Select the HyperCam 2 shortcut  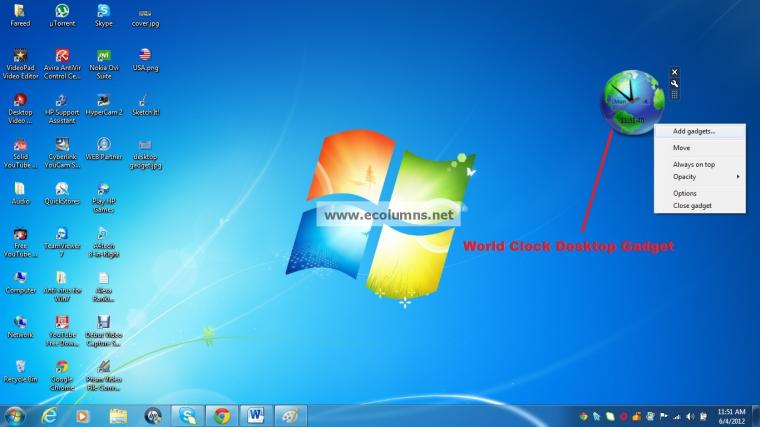[x=103, y=105]
